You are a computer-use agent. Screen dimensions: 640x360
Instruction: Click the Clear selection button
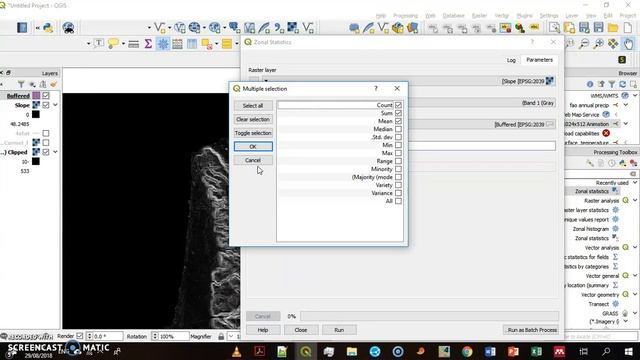pos(253,119)
